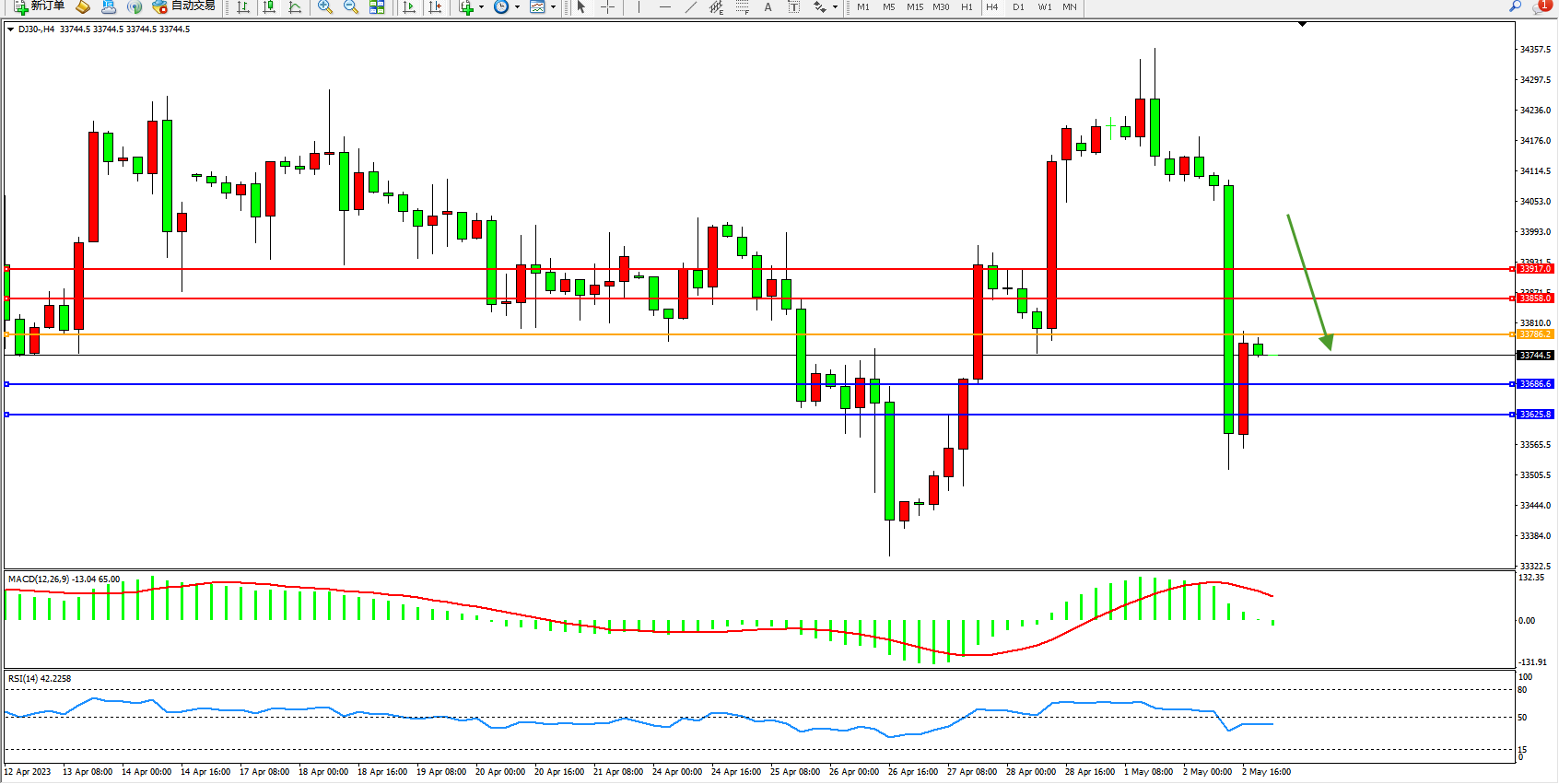Image resolution: width=1559 pixels, height=784 pixels.
Task: Draw a horizontal line with toolbar tool
Action: 665,7
